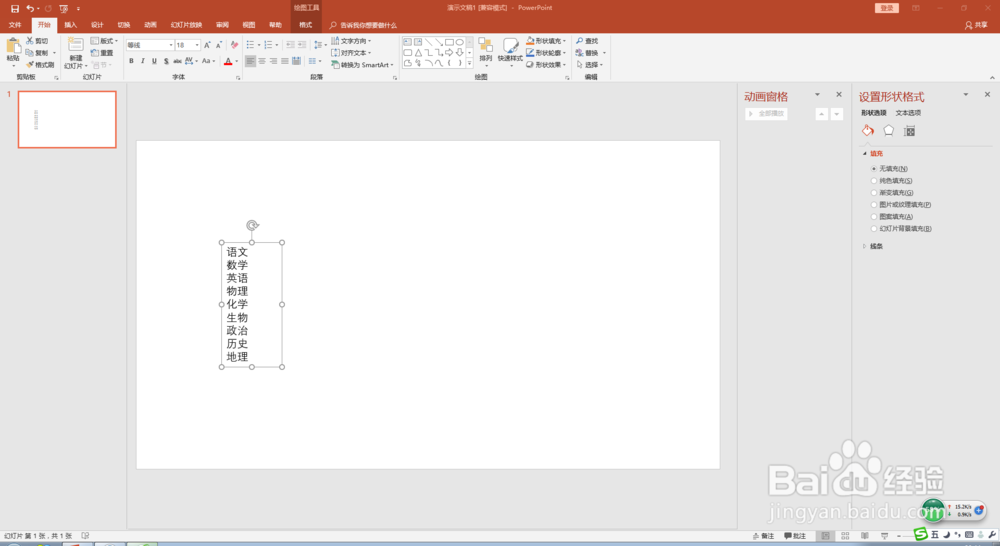Switch to Format (格式) drawing tools tab

click(x=306, y=25)
